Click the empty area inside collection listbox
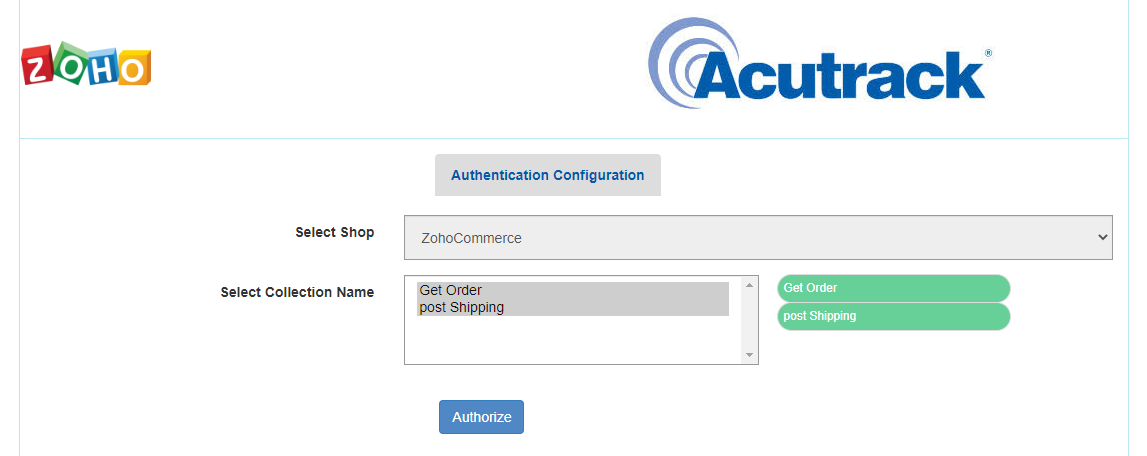 coord(573,339)
